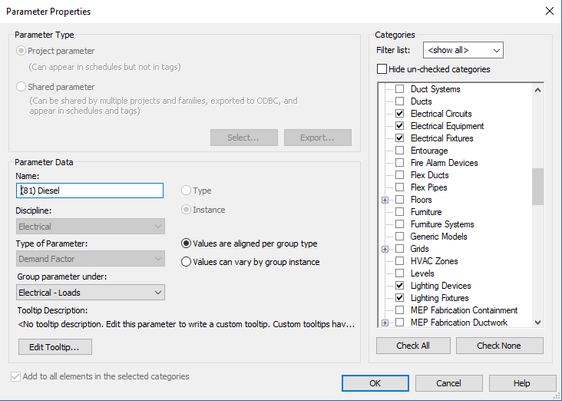Viewport: 562px width, 401px height.
Task: Check the Levels category
Action: point(399,273)
